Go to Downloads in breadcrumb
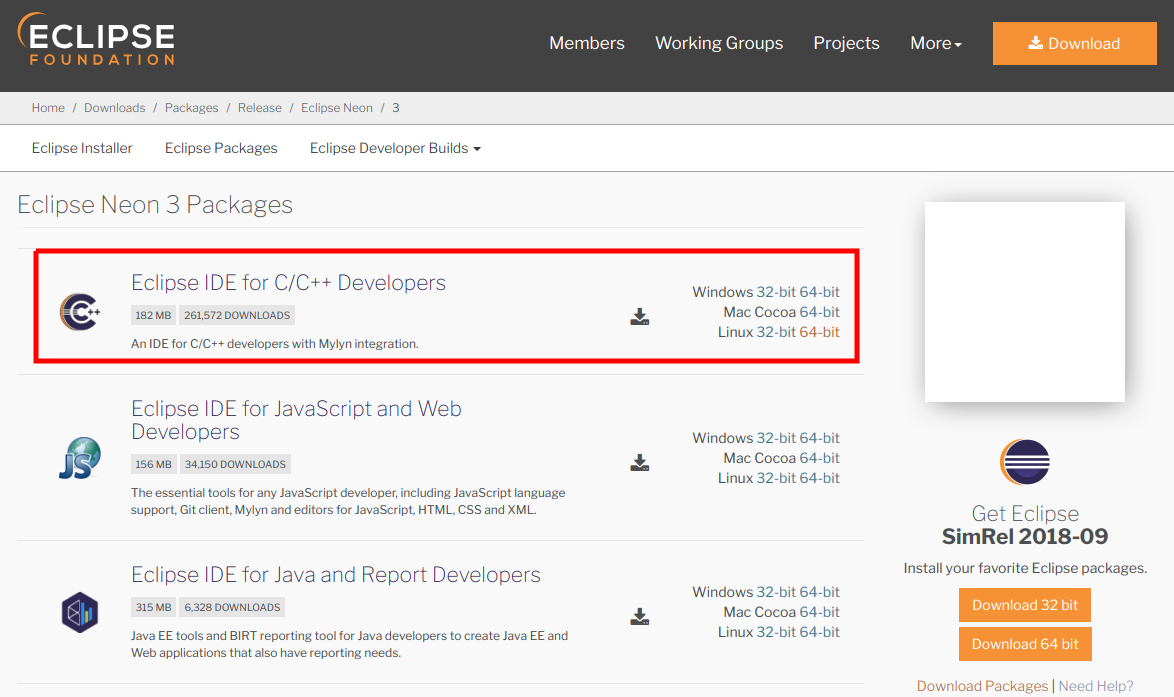Viewport: 1174px width, 697px height. point(115,108)
